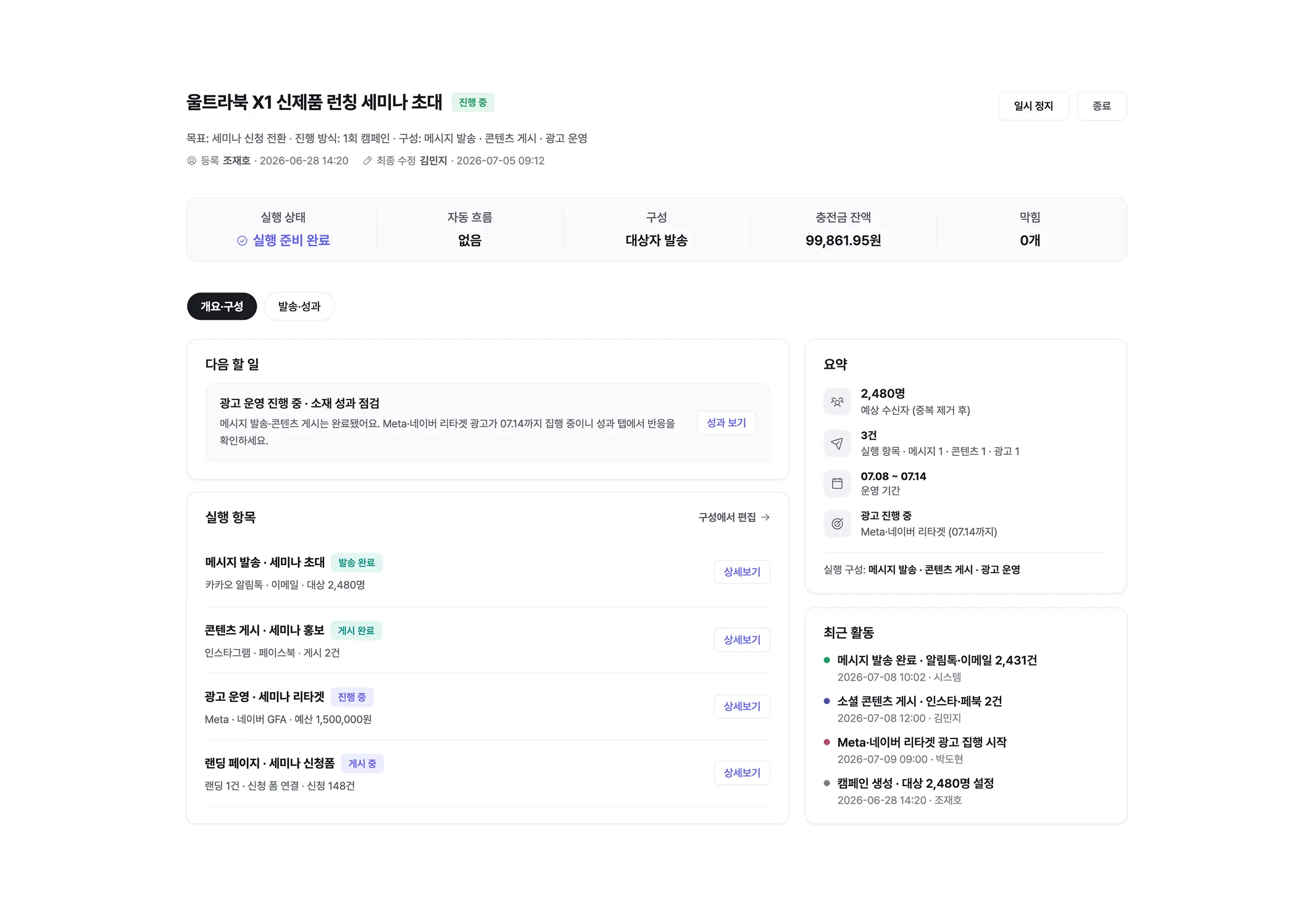This screenshot has width=1316, height=904.
Task: Click the calendar icon beside 07.08 ~ 07.14
Action: (x=837, y=483)
